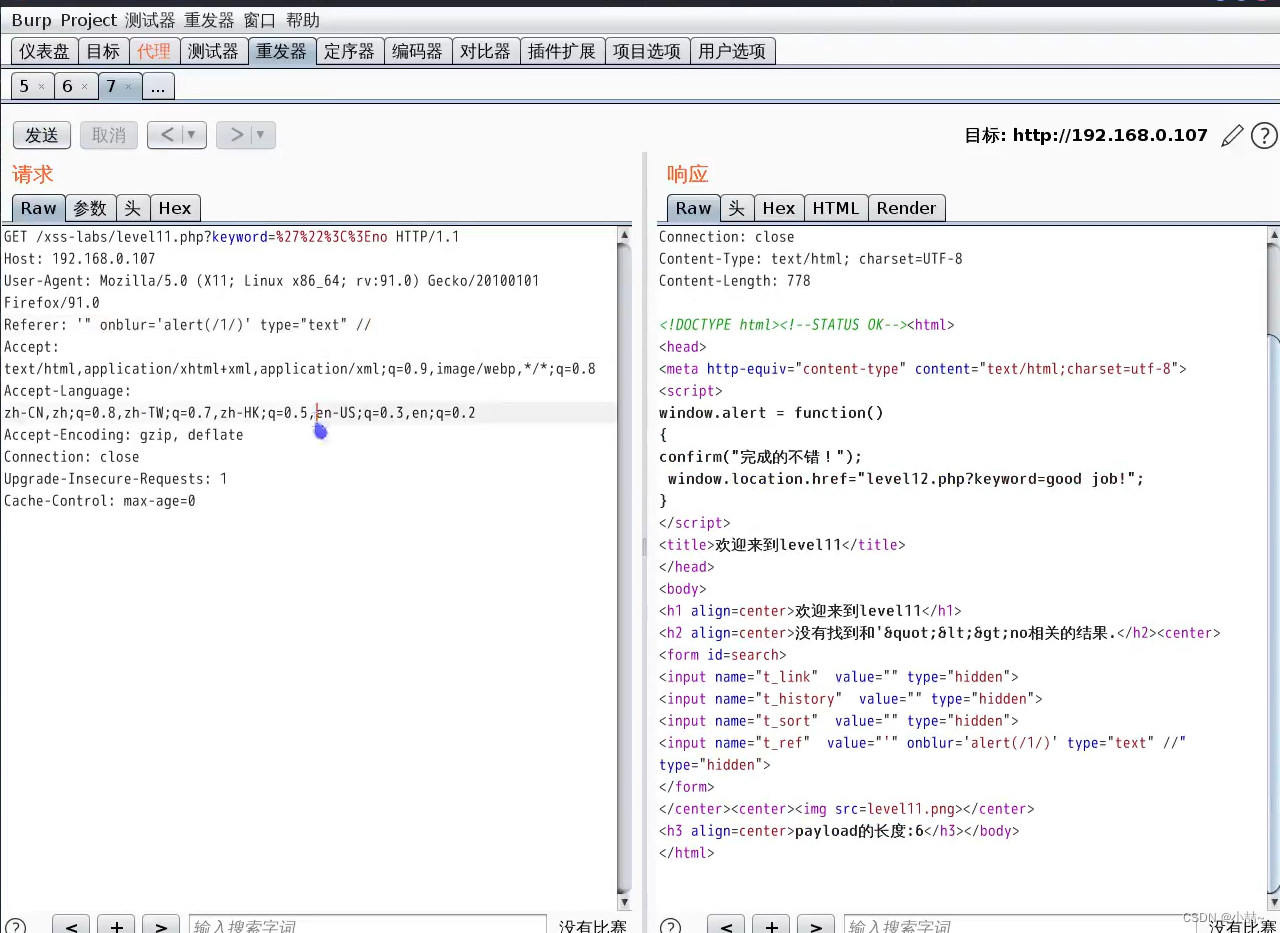Screen dimensions: 1280x933
Task: Click the response search help icon
Action: [670, 926]
